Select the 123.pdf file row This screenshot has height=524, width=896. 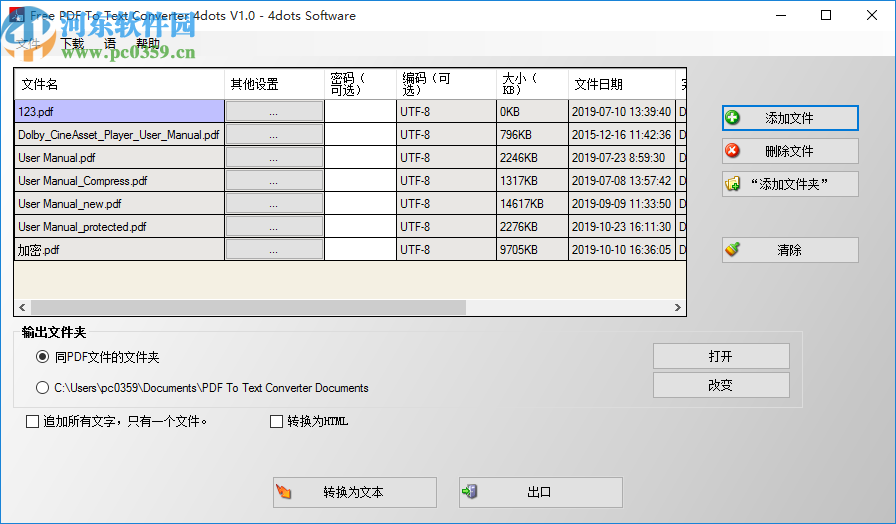(x=119, y=111)
